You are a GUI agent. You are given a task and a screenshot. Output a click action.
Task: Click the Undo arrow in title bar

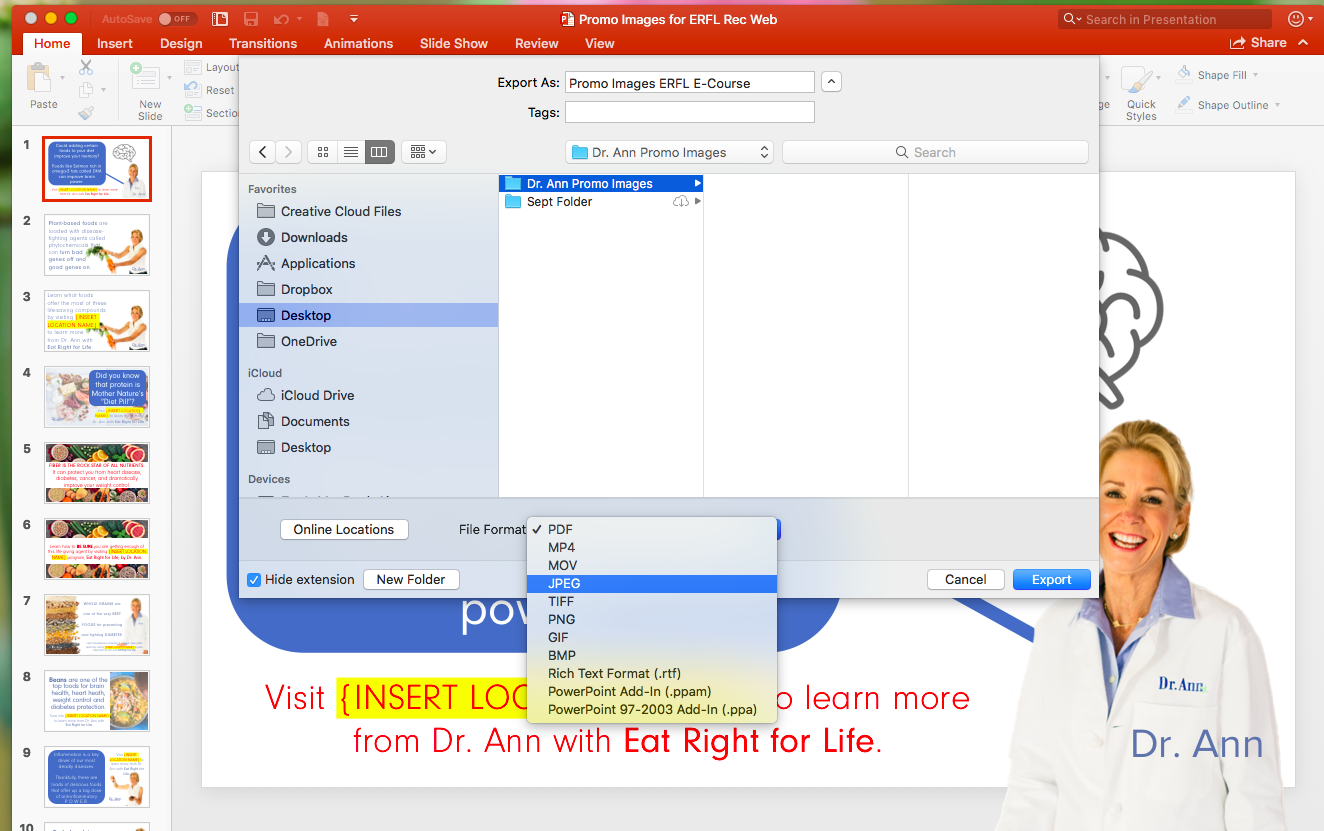pos(281,19)
